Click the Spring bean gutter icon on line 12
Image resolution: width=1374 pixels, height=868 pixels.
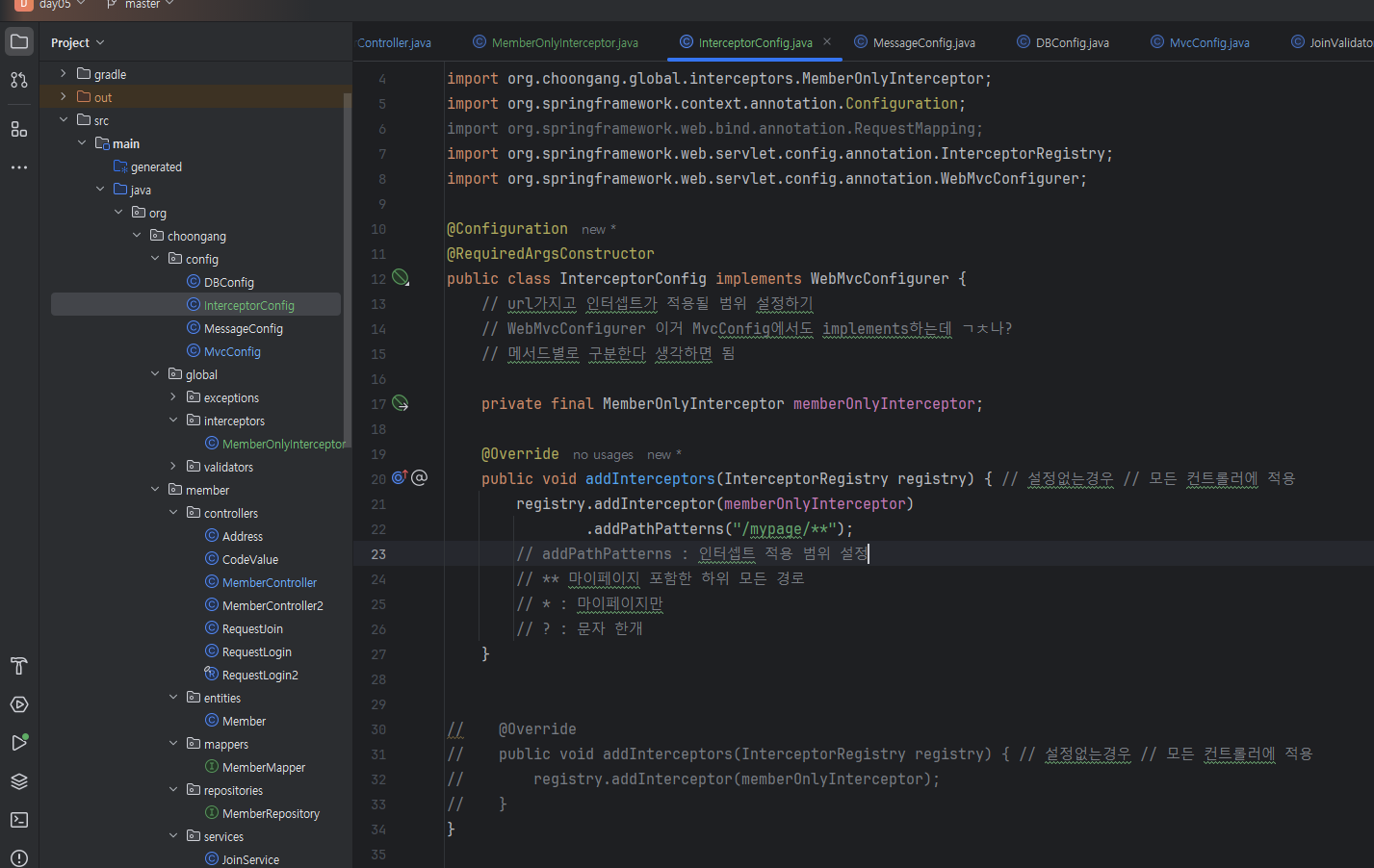(x=401, y=278)
